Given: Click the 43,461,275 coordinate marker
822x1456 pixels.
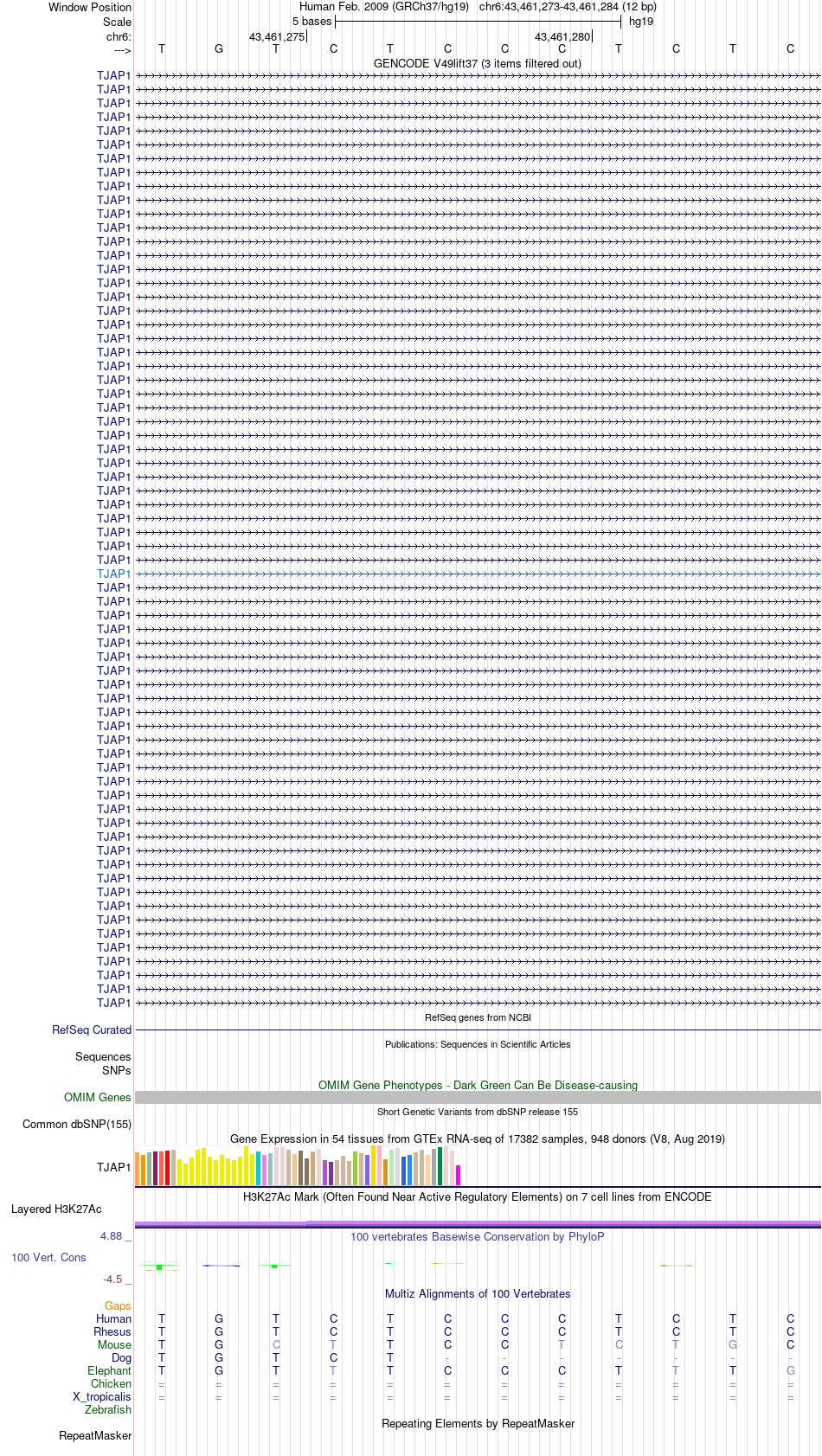Looking at the screenshot, I should [x=277, y=36].
